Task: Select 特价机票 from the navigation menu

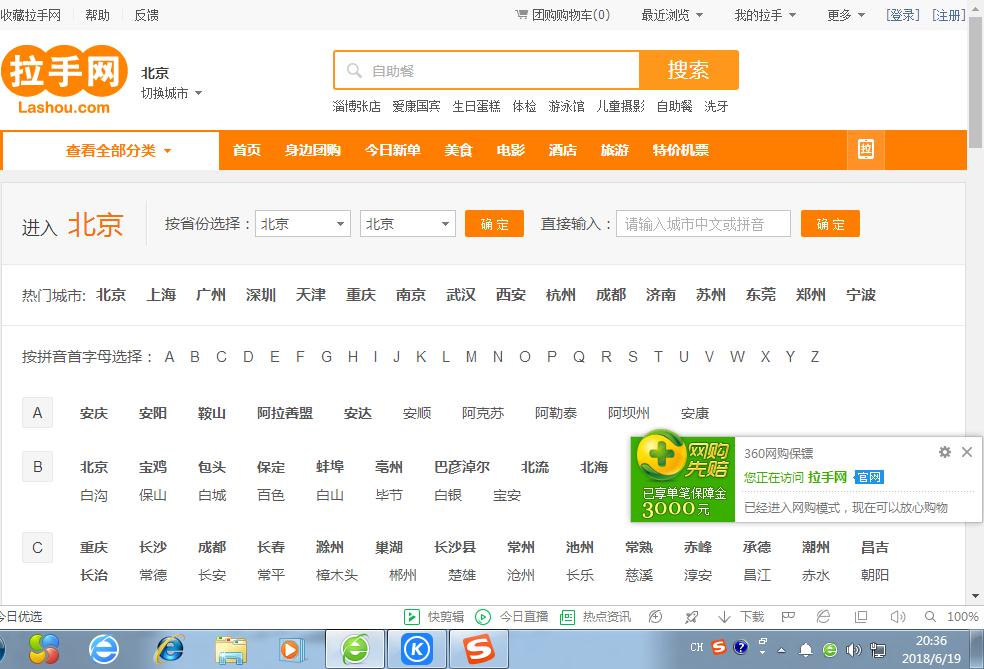Action: coord(680,150)
